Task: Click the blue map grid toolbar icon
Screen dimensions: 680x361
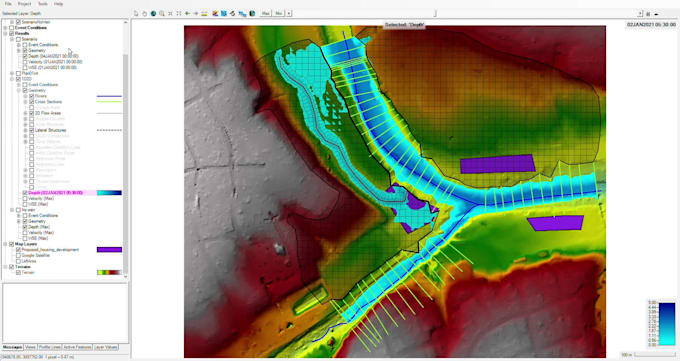Action: pos(223,13)
